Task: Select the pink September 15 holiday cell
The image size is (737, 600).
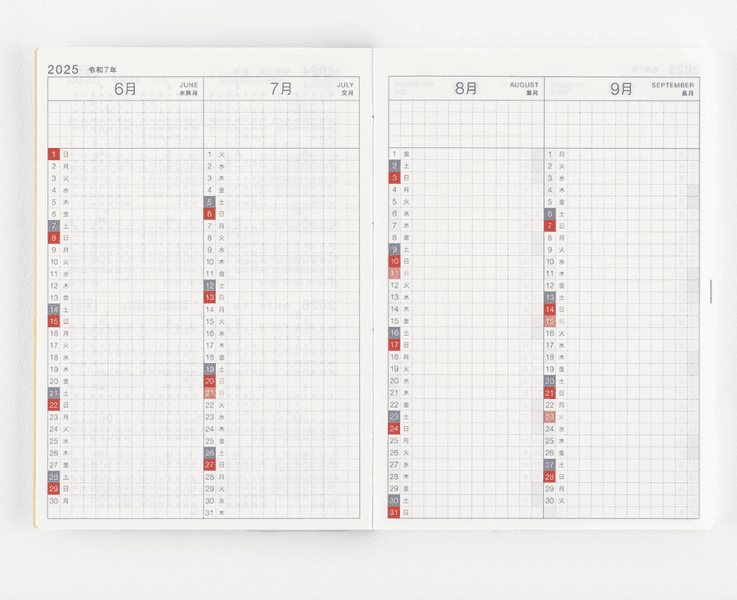Action: pyautogui.click(x=550, y=321)
